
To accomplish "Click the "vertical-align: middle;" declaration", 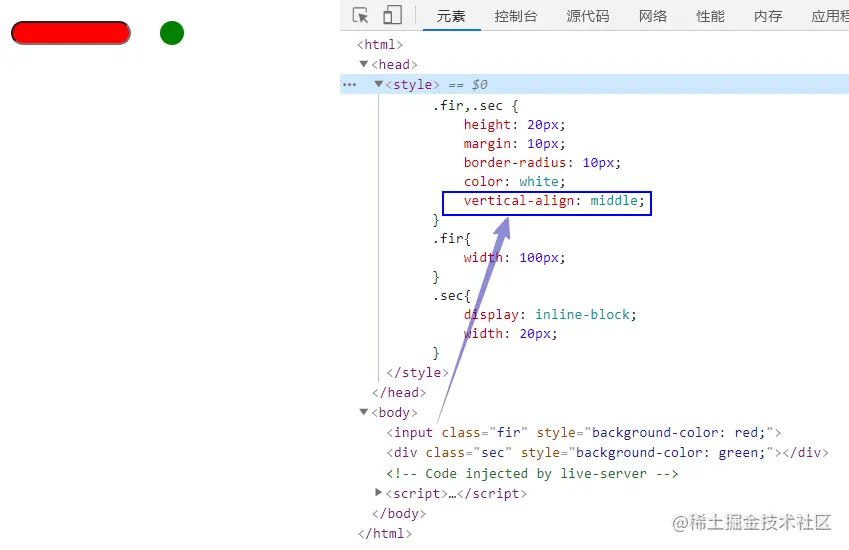I will point(554,201).
